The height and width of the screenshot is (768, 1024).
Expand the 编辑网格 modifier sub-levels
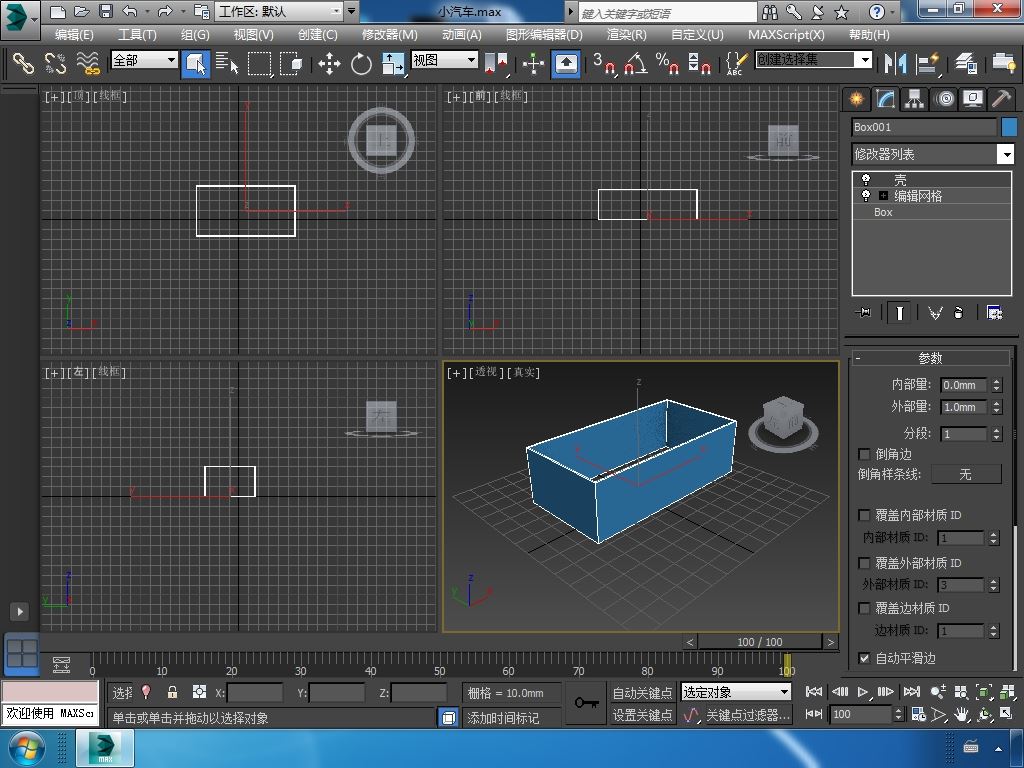tap(883, 195)
